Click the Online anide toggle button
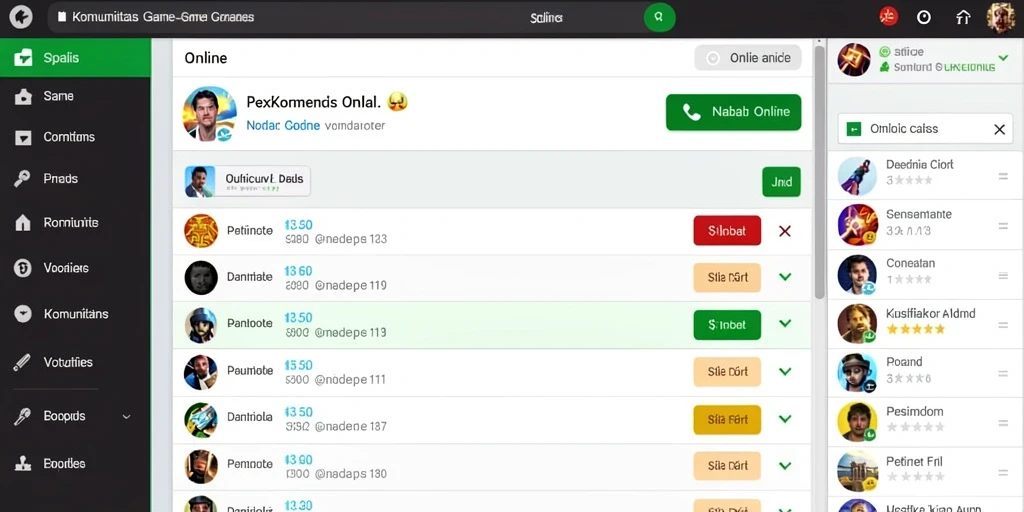This screenshot has height=512, width=1024. [x=747, y=57]
